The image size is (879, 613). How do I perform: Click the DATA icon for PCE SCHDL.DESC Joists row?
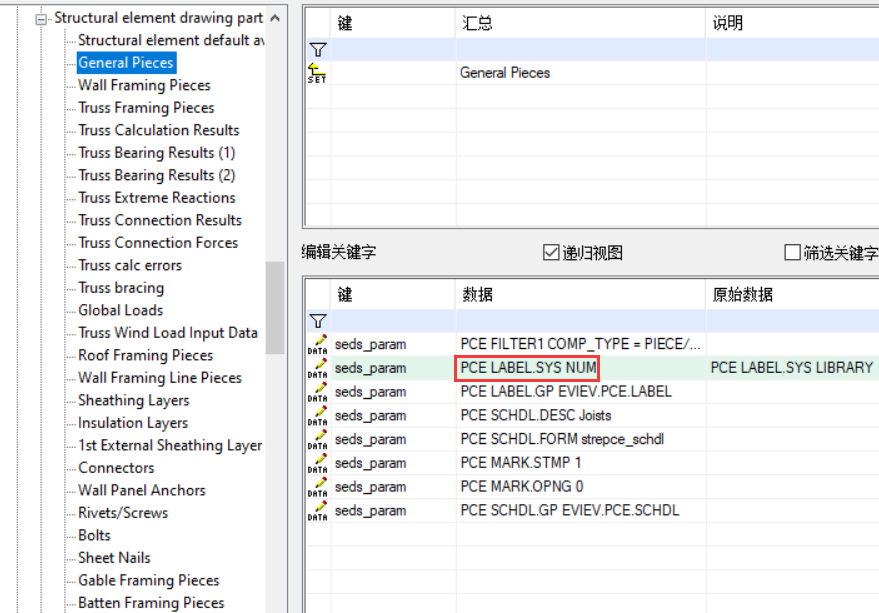coord(317,416)
